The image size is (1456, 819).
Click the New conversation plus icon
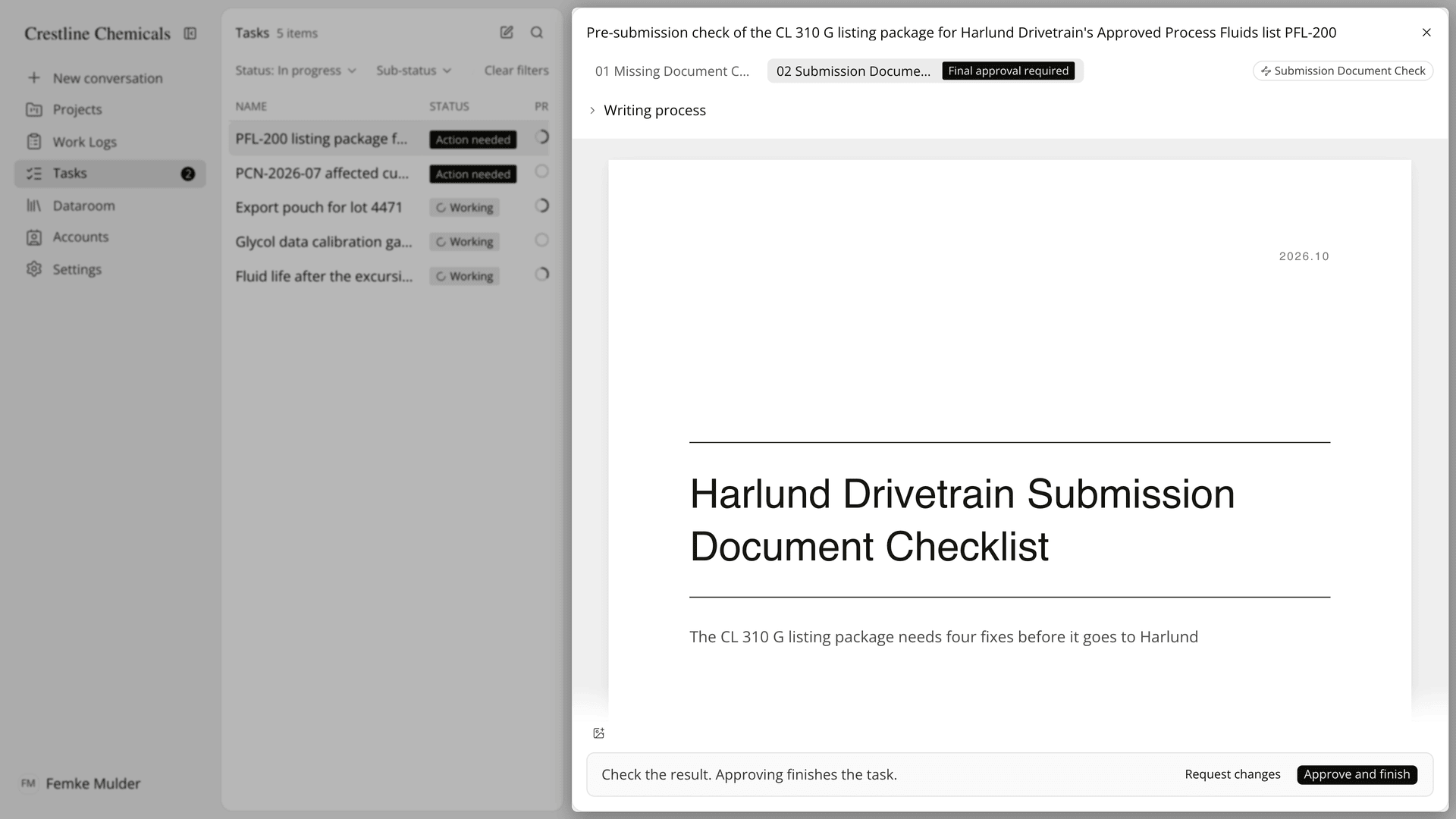click(34, 78)
